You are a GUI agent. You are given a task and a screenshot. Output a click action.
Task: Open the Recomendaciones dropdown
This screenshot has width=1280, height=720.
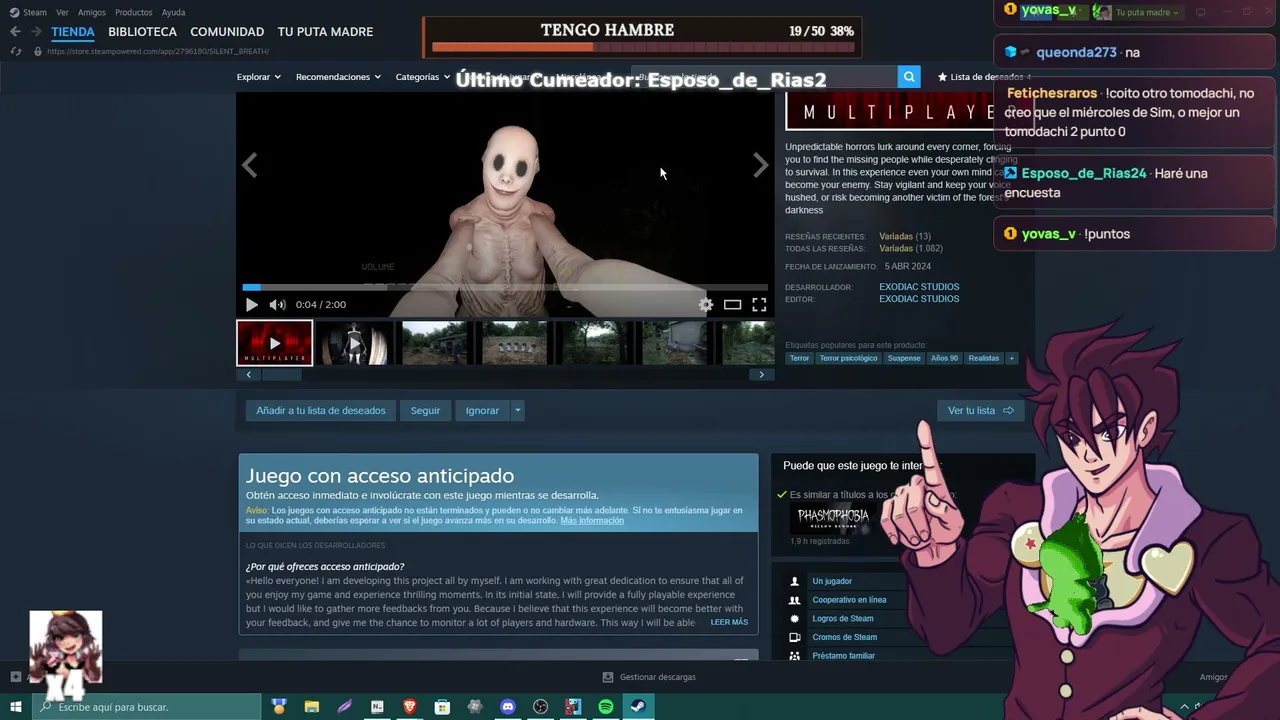338,77
